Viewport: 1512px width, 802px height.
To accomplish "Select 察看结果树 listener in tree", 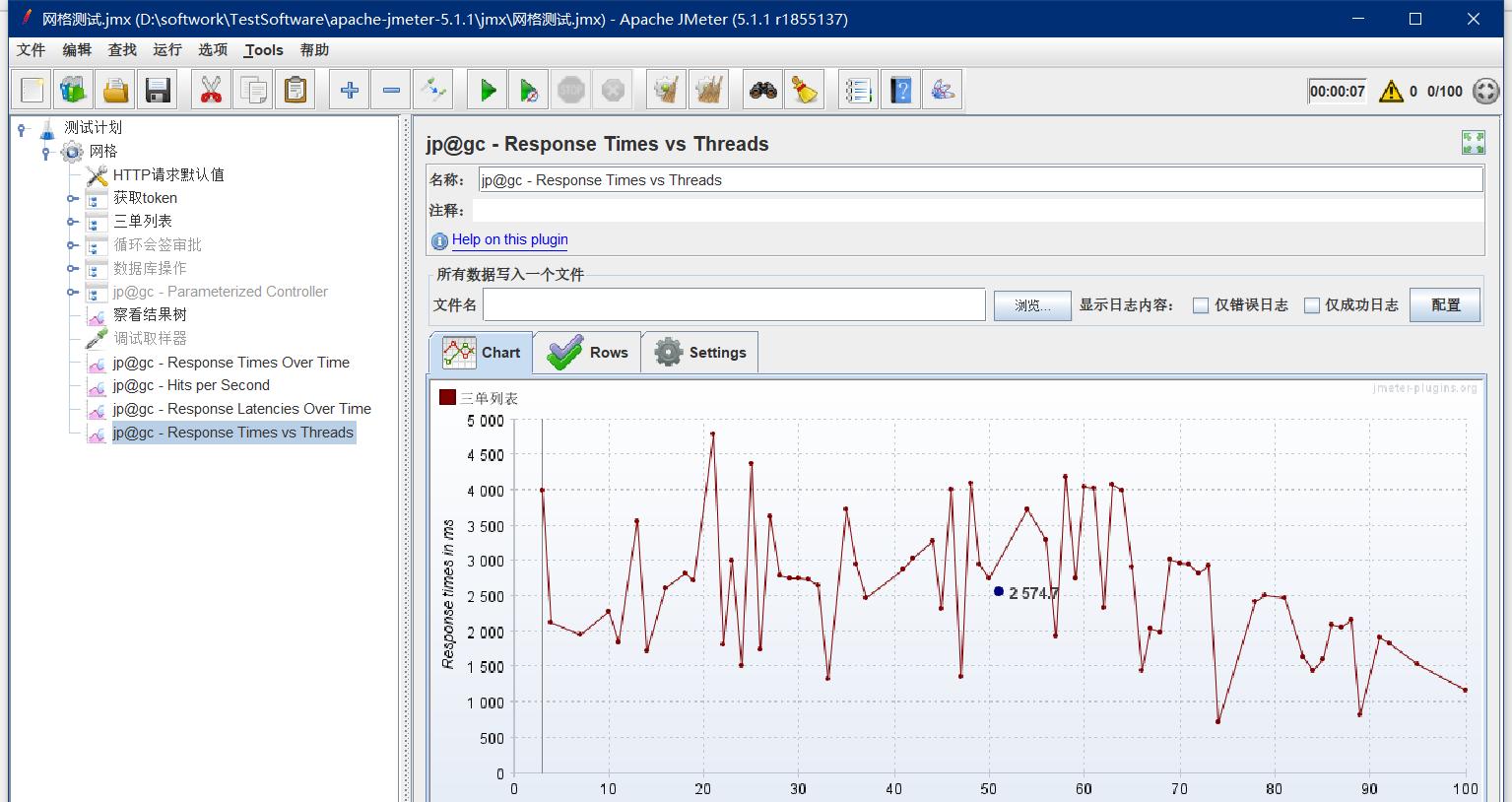I will [150, 314].
